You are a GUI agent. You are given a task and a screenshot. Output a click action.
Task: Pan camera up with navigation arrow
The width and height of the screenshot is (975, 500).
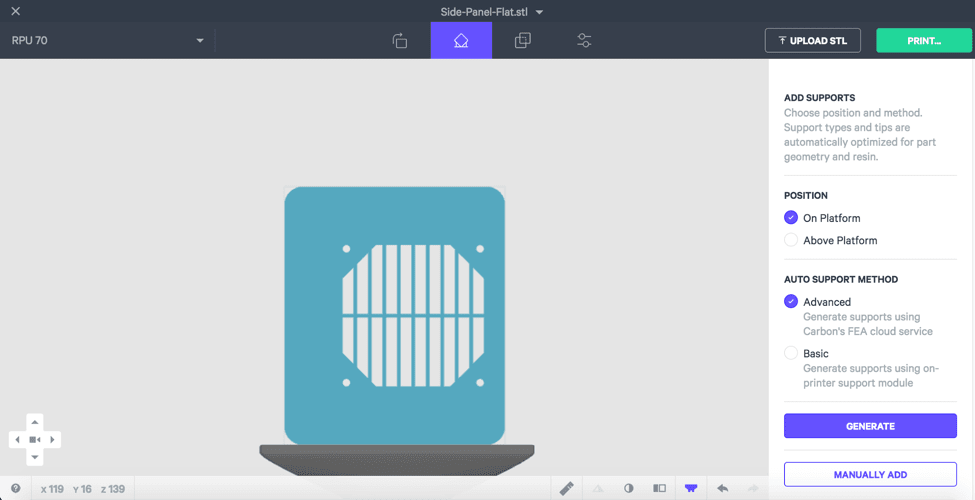tap(35, 422)
